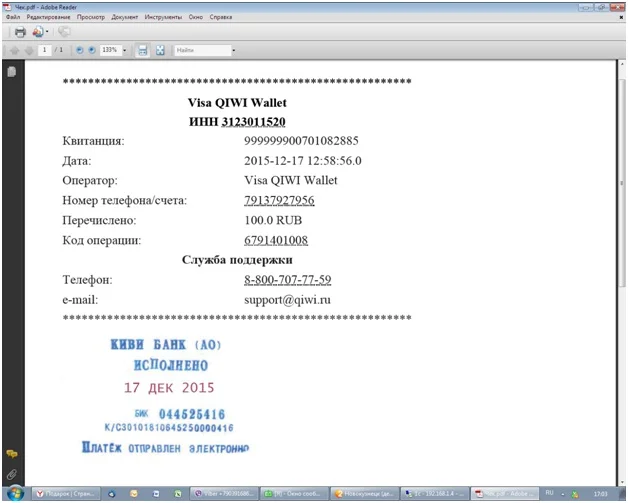Image resolution: width=628 pixels, height=503 pixels.
Task: Open the Документ menu
Action: pyautogui.click(x=125, y=17)
